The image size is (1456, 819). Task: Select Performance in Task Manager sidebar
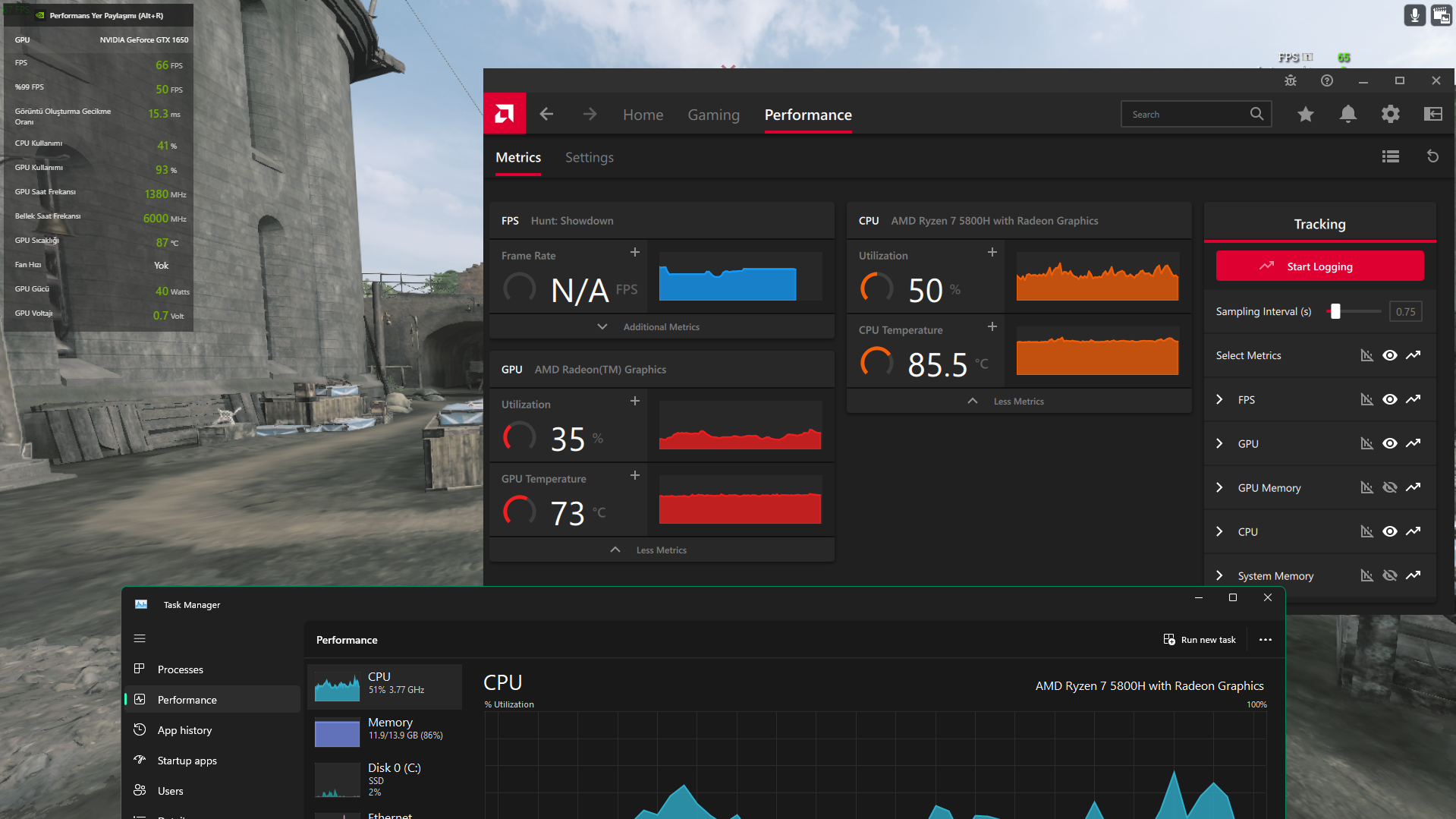(x=212, y=700)
